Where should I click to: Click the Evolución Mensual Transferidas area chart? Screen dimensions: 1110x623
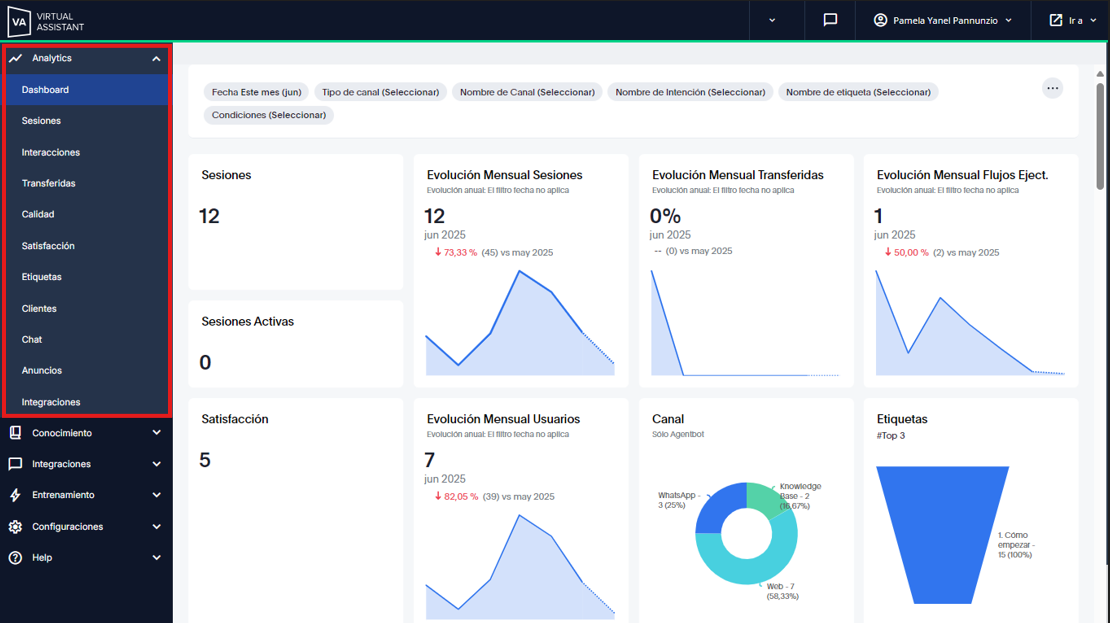745,323
